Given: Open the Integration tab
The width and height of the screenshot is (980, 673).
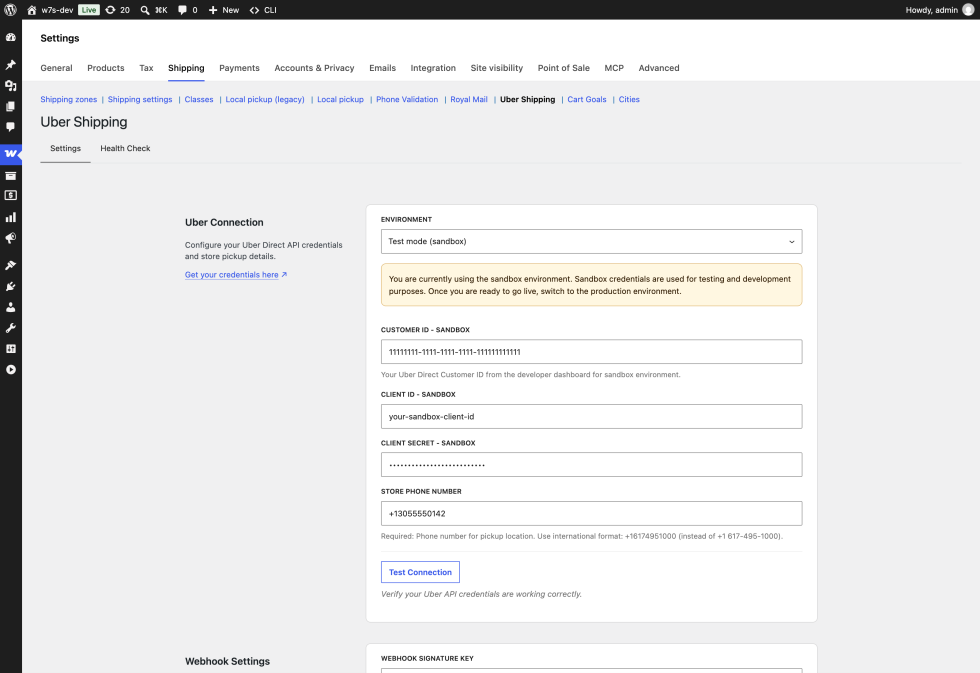Looking at the screenshot, I should (433, 68).
